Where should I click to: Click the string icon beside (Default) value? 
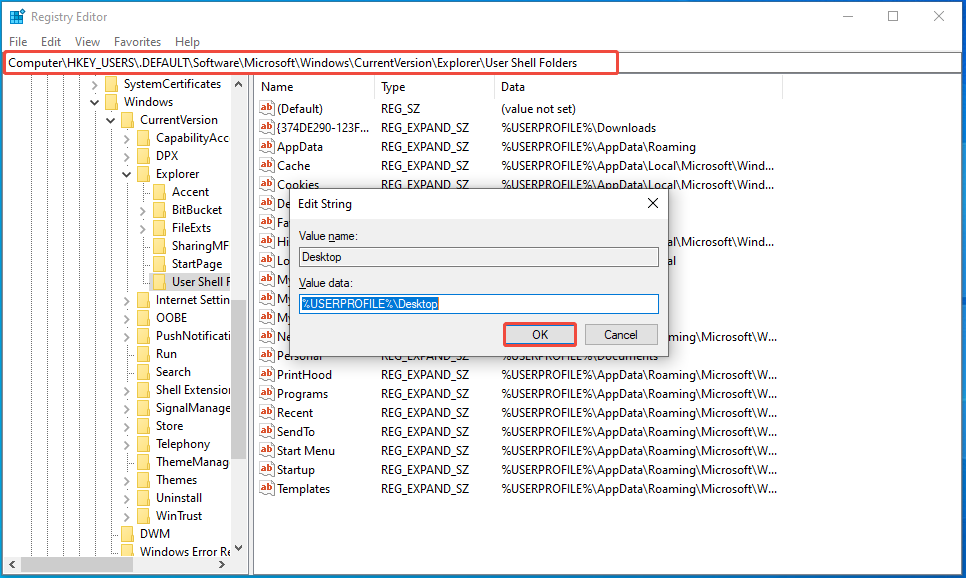(x=266, y=108)
